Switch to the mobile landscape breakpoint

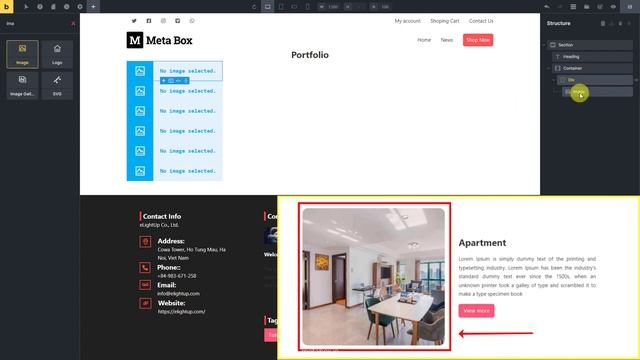point(294,7)
